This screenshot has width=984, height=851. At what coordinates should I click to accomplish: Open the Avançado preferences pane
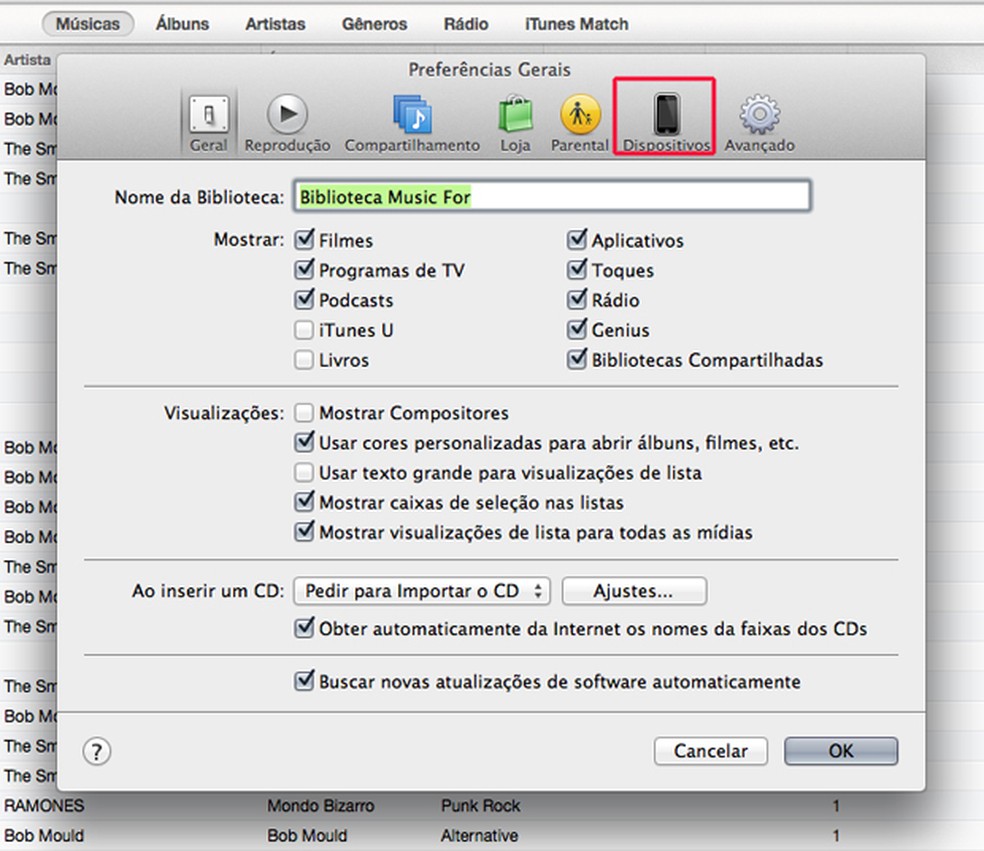pos(759,124)
